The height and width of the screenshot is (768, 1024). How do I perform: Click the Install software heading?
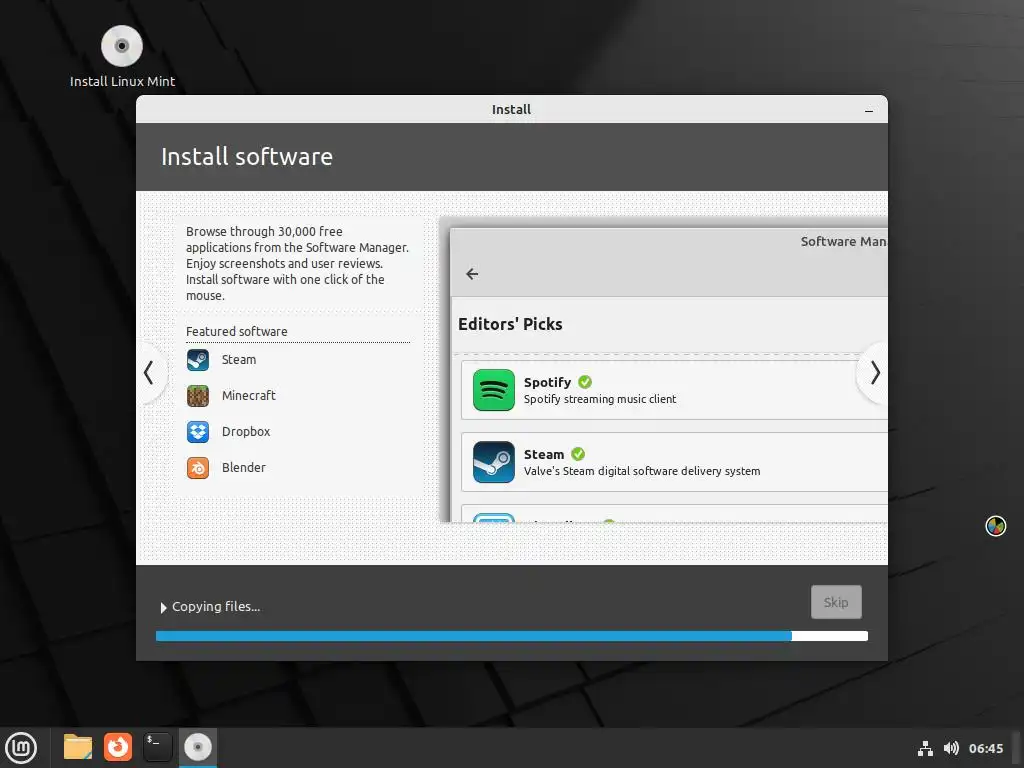pos(247,157)
